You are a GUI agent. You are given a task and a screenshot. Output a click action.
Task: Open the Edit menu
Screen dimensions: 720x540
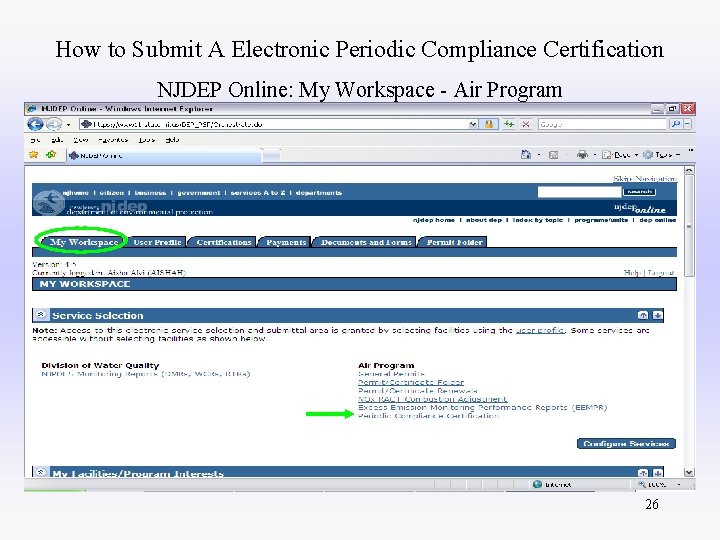(57, 140)
